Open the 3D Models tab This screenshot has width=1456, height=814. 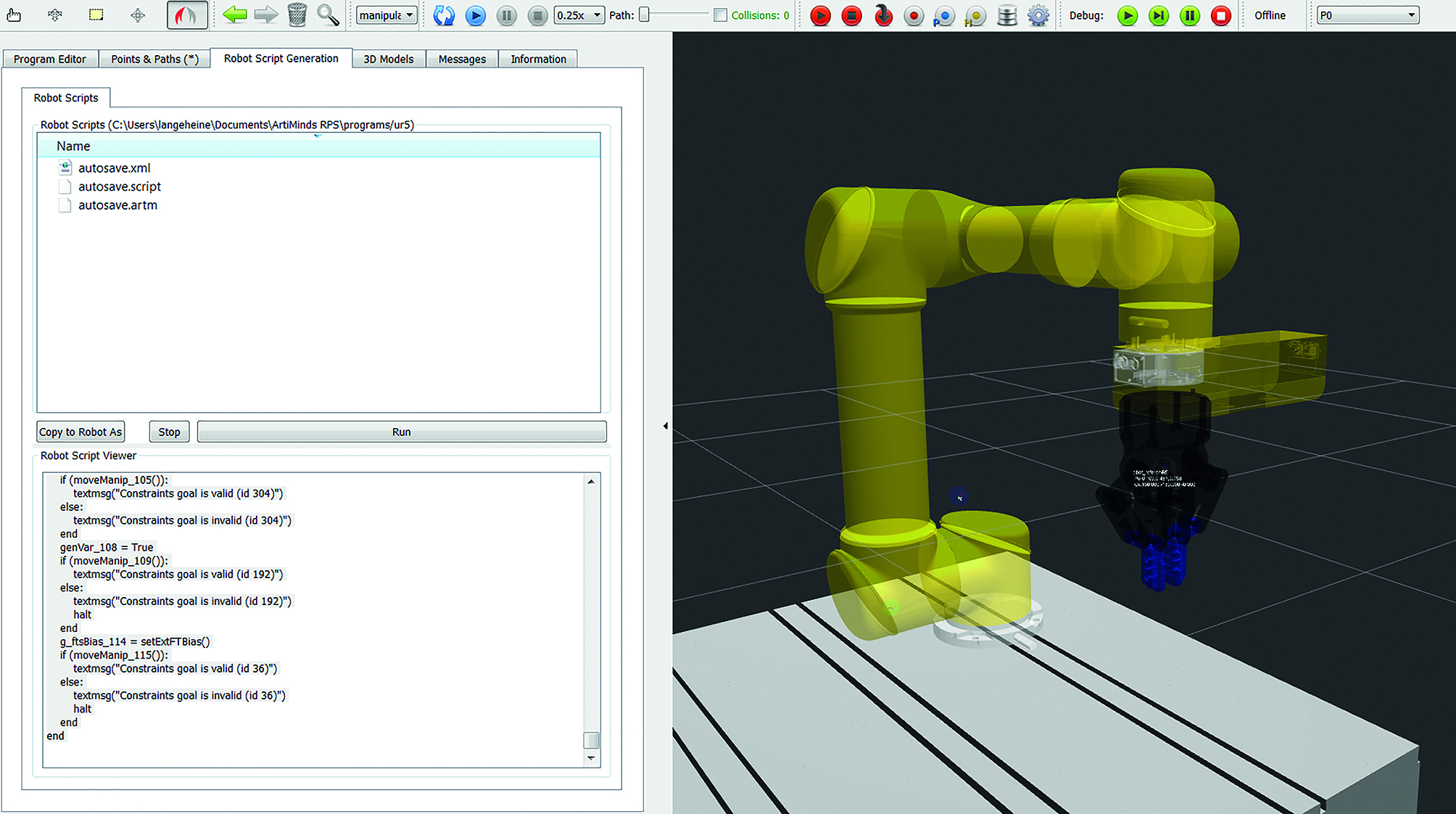point(389,59)
